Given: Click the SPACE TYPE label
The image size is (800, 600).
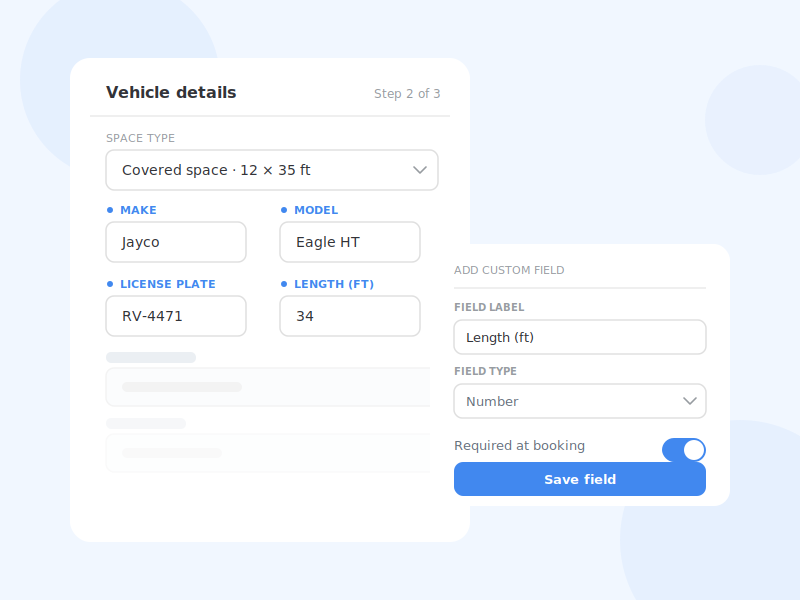Looking at the screenshot, I should pyautogui.click(x=140, y=138).
